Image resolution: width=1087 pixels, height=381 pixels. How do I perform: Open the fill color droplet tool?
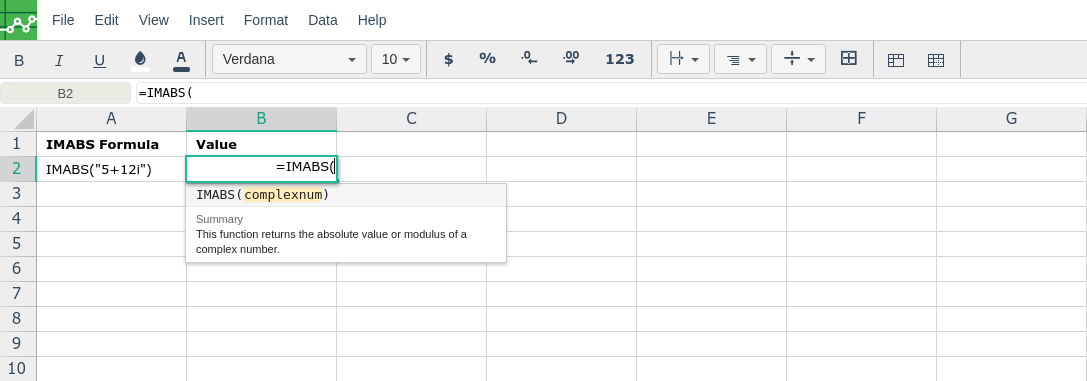point(140,60)
